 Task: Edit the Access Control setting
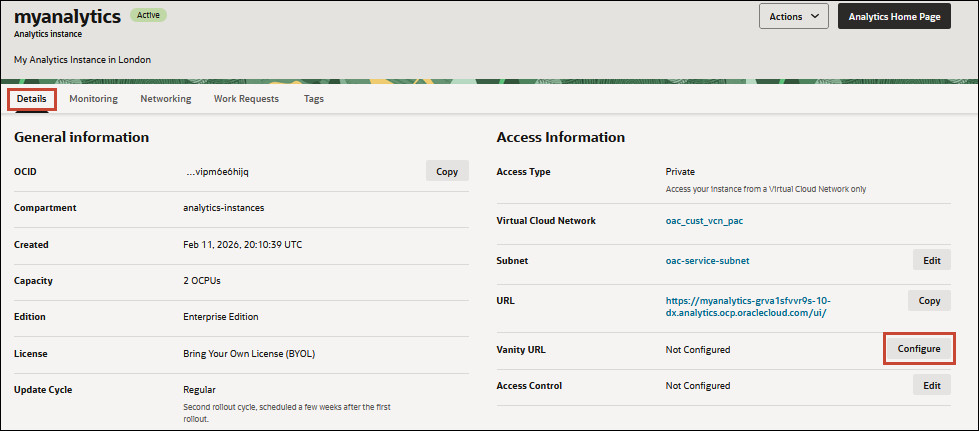pos(931,385)
